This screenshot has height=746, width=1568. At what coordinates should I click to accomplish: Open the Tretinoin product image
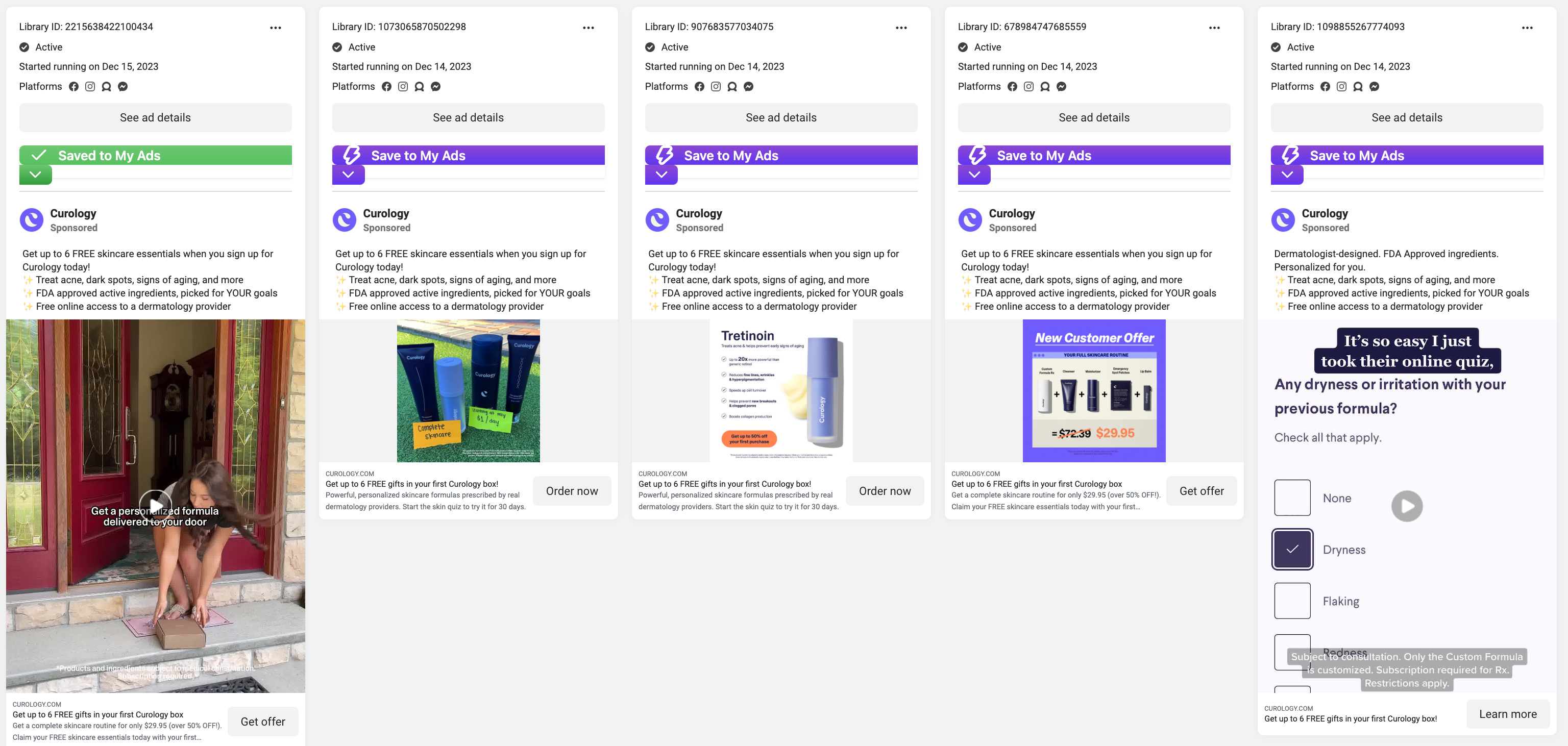click(781, 391)
